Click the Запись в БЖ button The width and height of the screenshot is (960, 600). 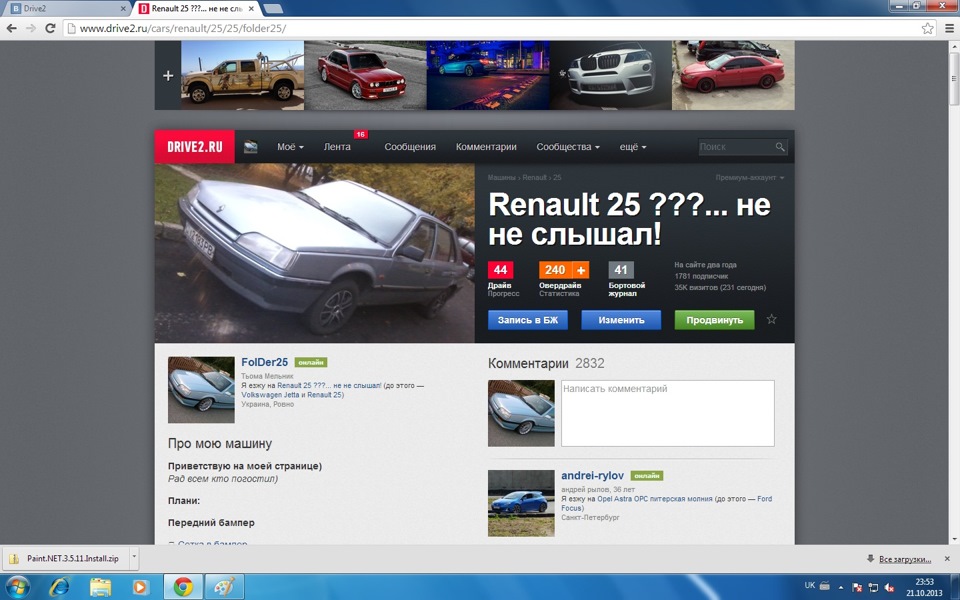tap(528, 320)
